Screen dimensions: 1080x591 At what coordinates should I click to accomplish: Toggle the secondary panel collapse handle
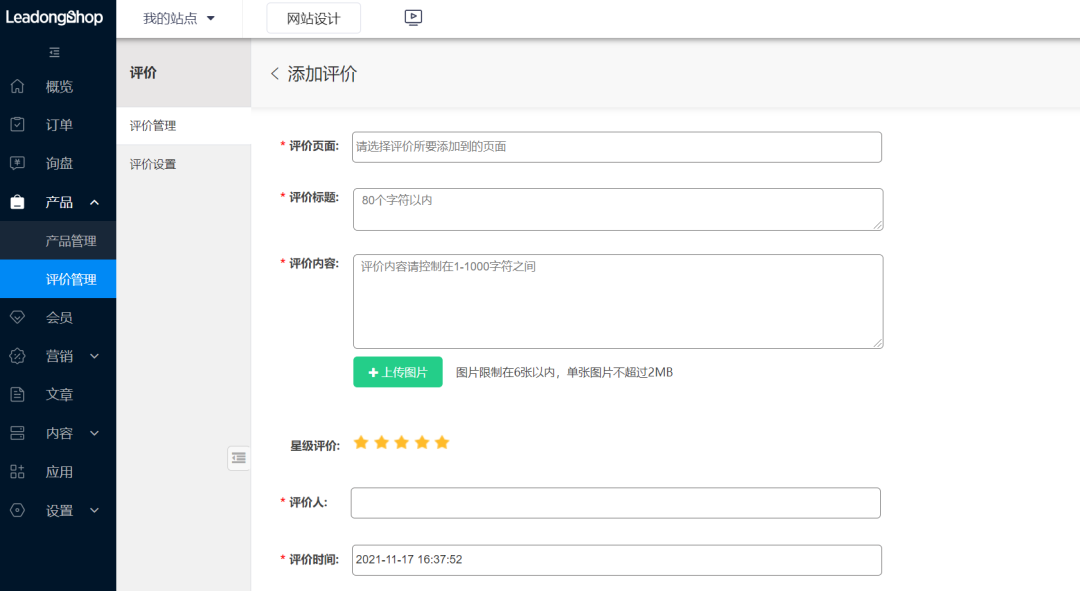point(238,458)
